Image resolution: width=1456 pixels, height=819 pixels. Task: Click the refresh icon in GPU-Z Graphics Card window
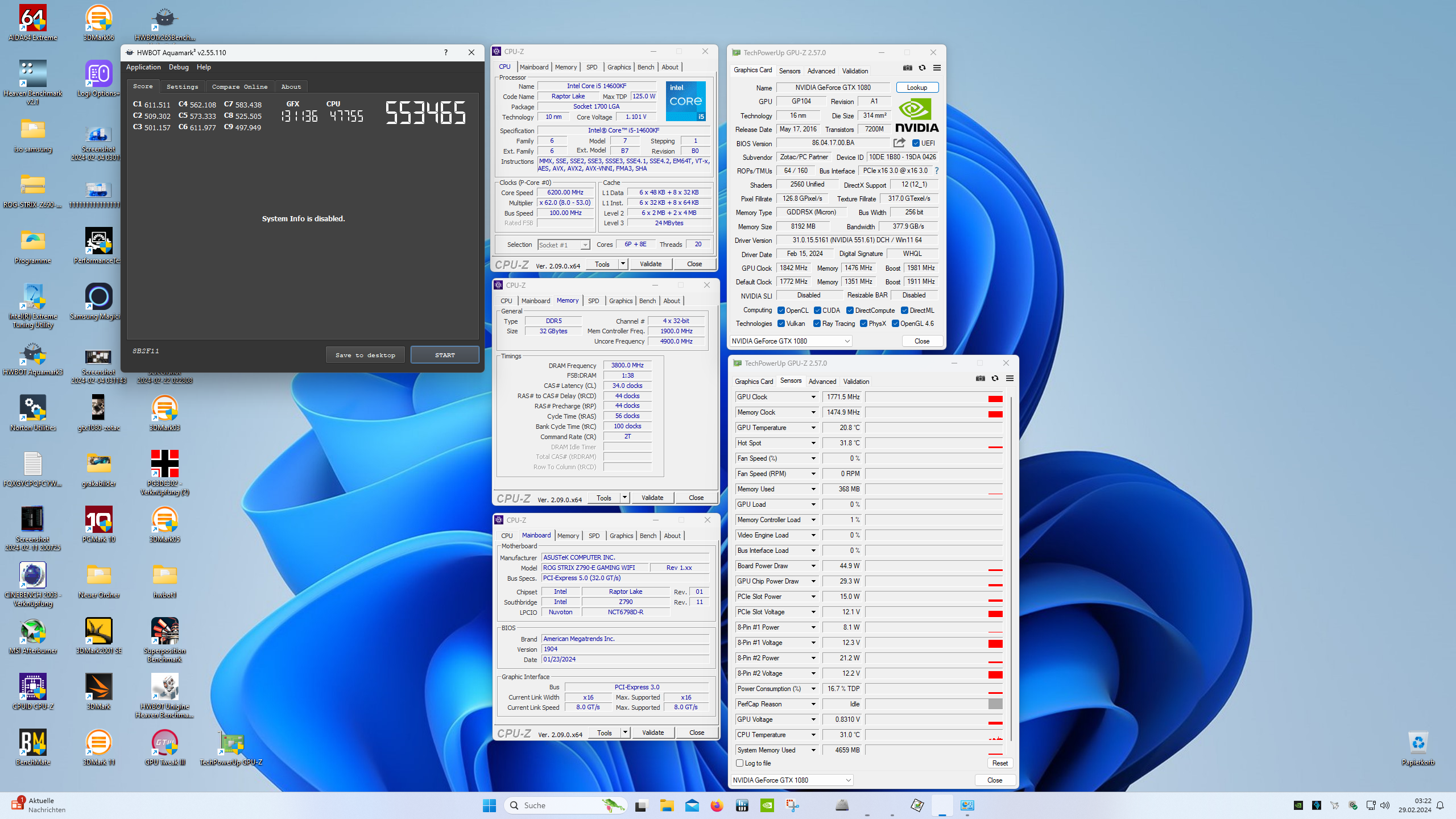(x=922, y=68)
